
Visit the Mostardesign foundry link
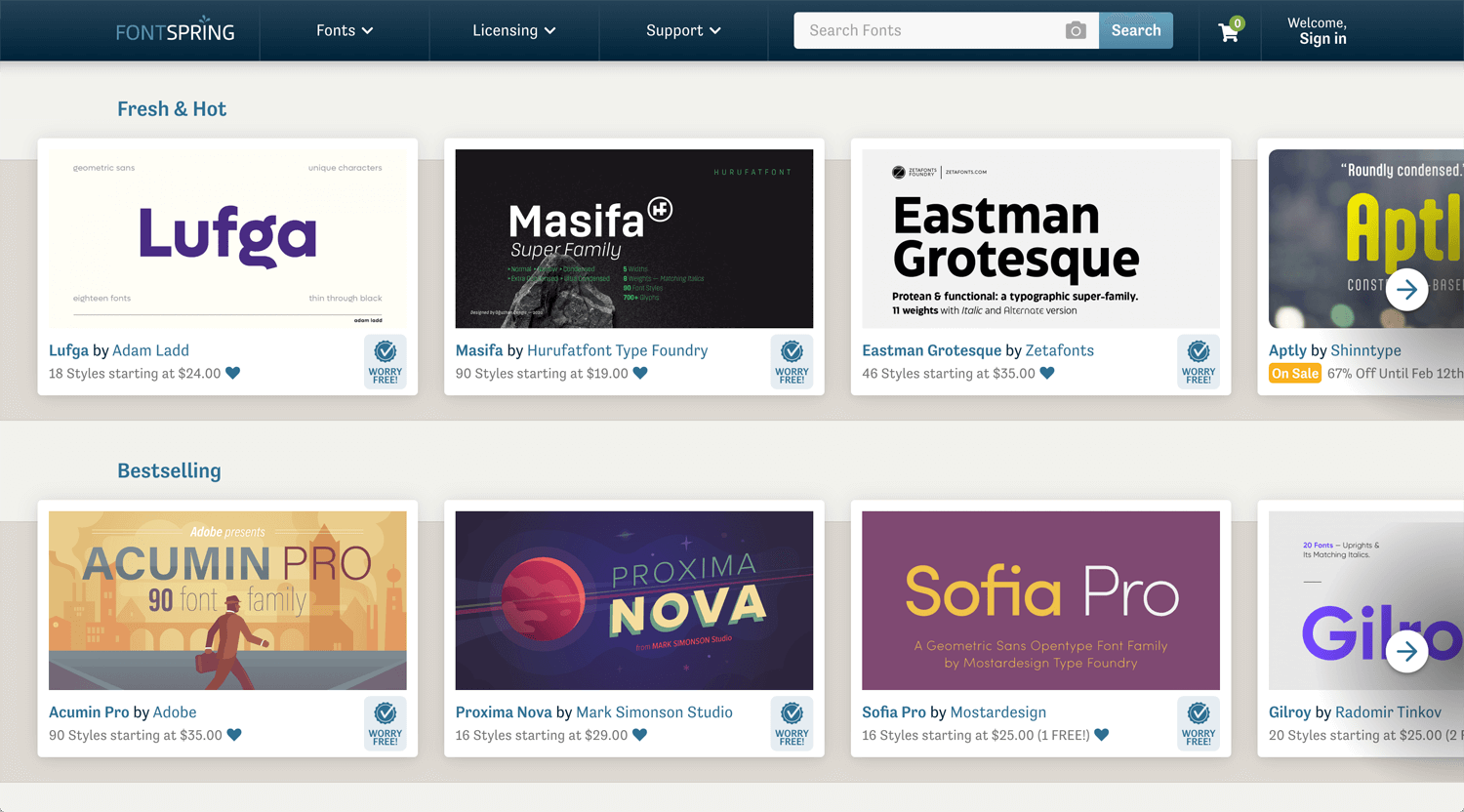click(x=998, y=712)
